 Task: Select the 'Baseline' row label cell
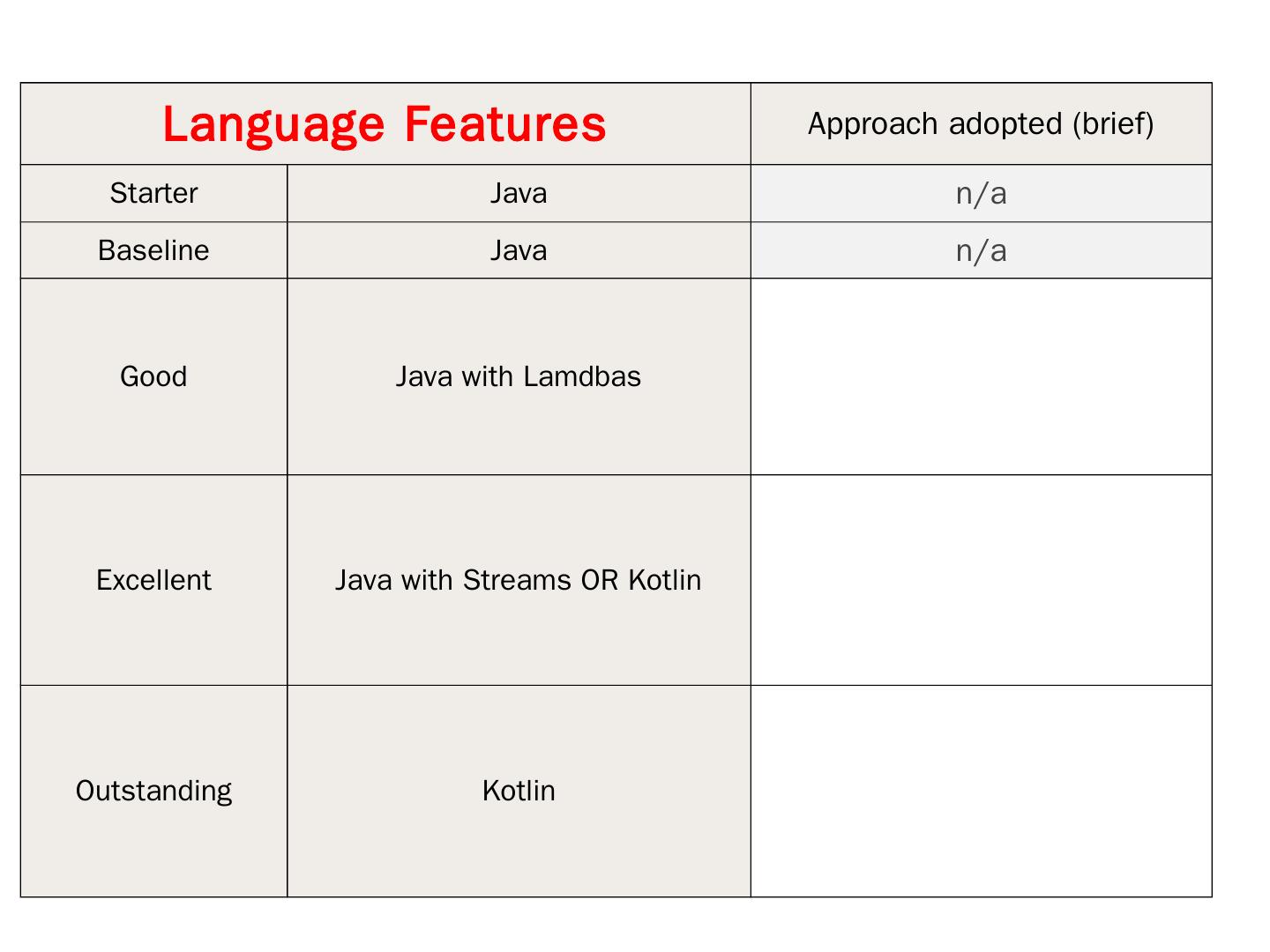[153, 250]
